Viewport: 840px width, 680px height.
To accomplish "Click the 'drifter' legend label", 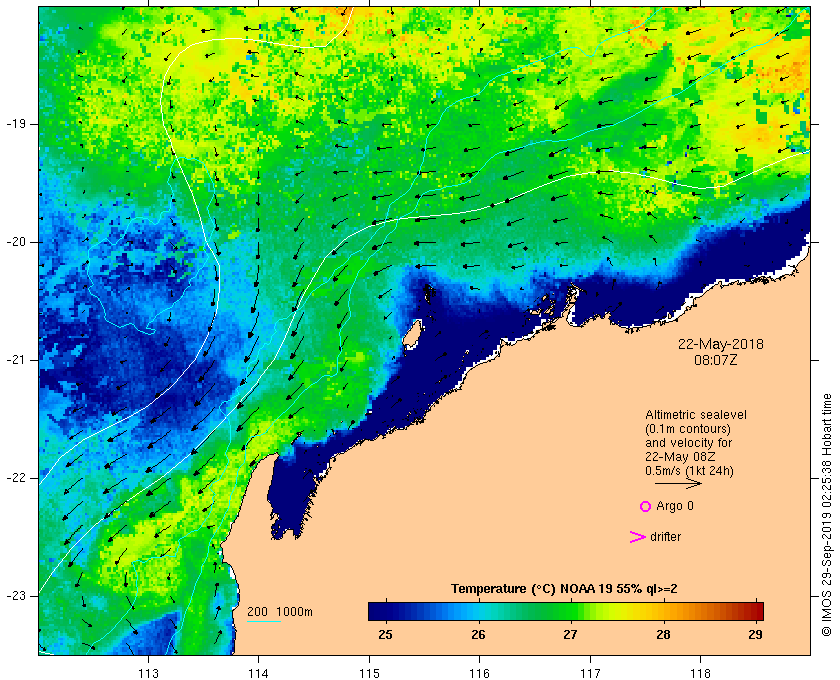I will [665, 537].
